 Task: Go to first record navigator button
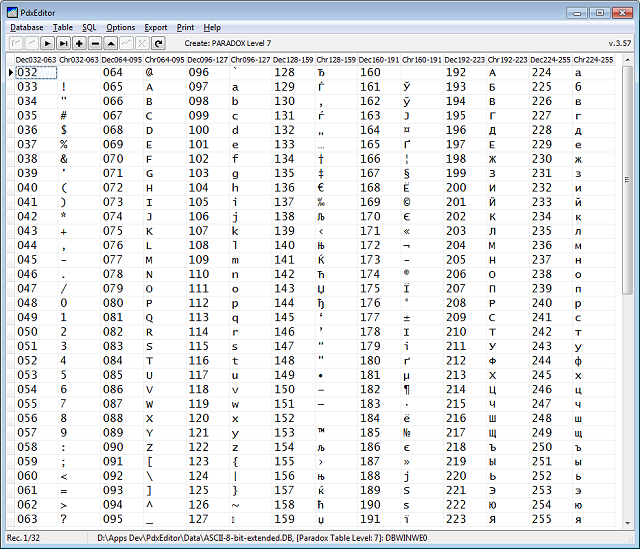(17, 44)
